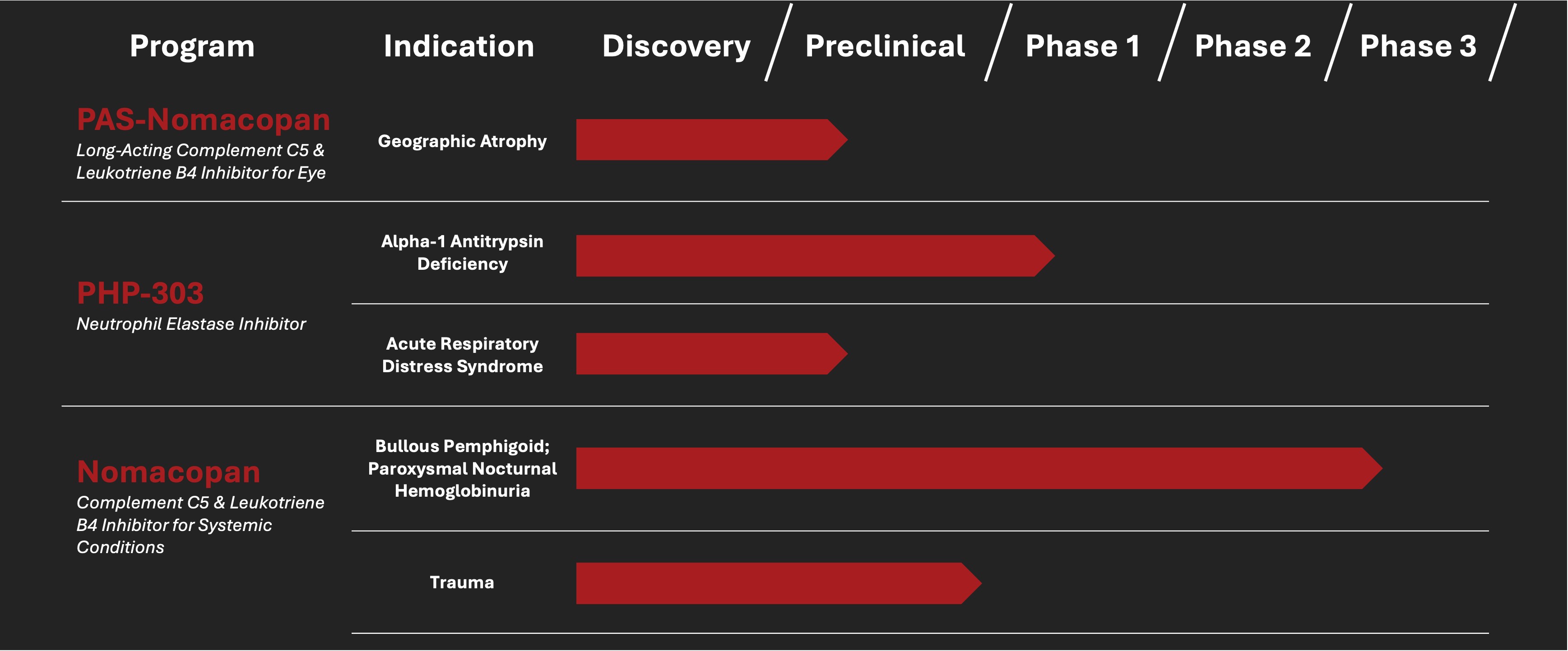
Task: Click the Acute Respiratory Distress Syndrome label
Action: tap(462, 355)
